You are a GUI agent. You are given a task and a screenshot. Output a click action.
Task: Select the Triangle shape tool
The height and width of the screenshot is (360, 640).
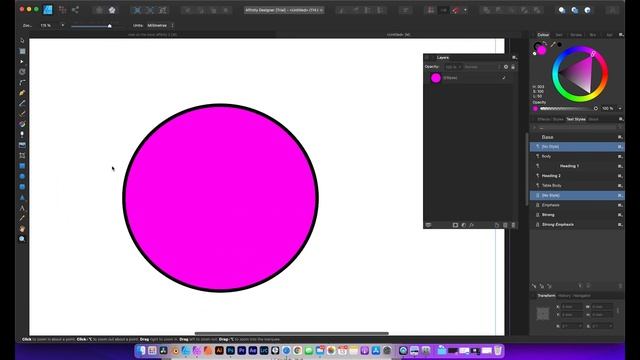click(22, 197)
